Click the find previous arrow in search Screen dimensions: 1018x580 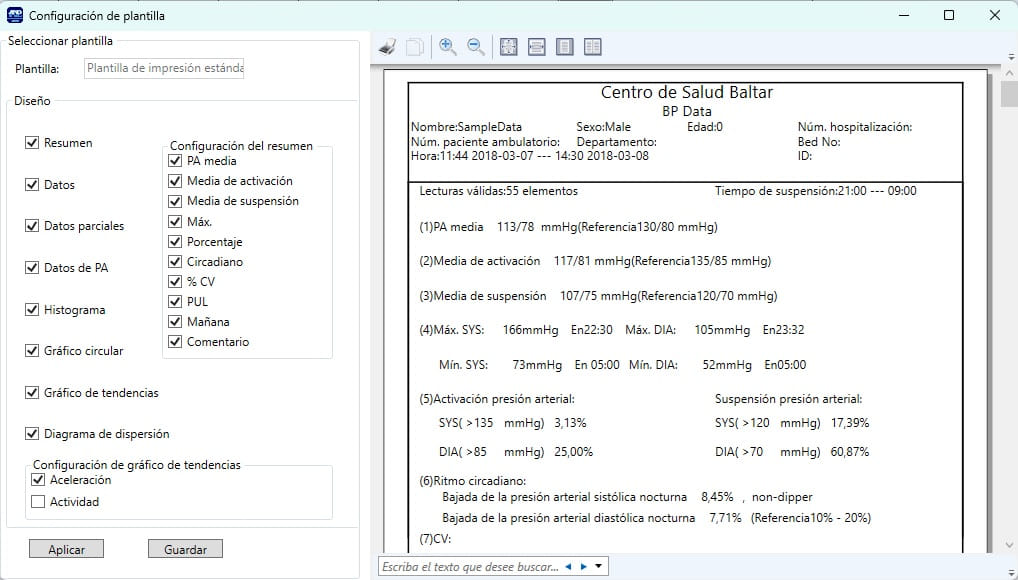(568, 567)
